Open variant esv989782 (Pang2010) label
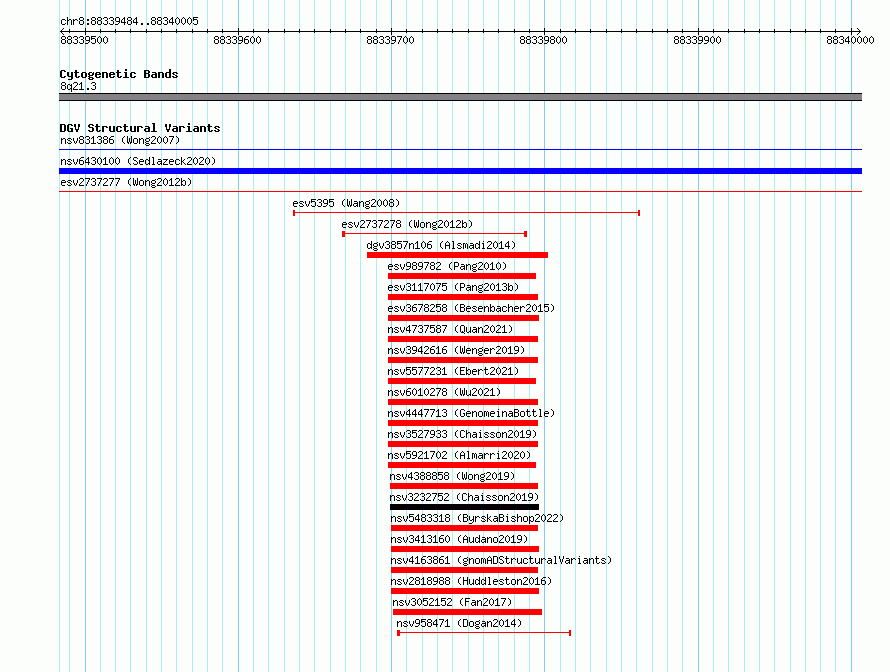The width and height of the screenshot is (890, 672). (447, 266)
